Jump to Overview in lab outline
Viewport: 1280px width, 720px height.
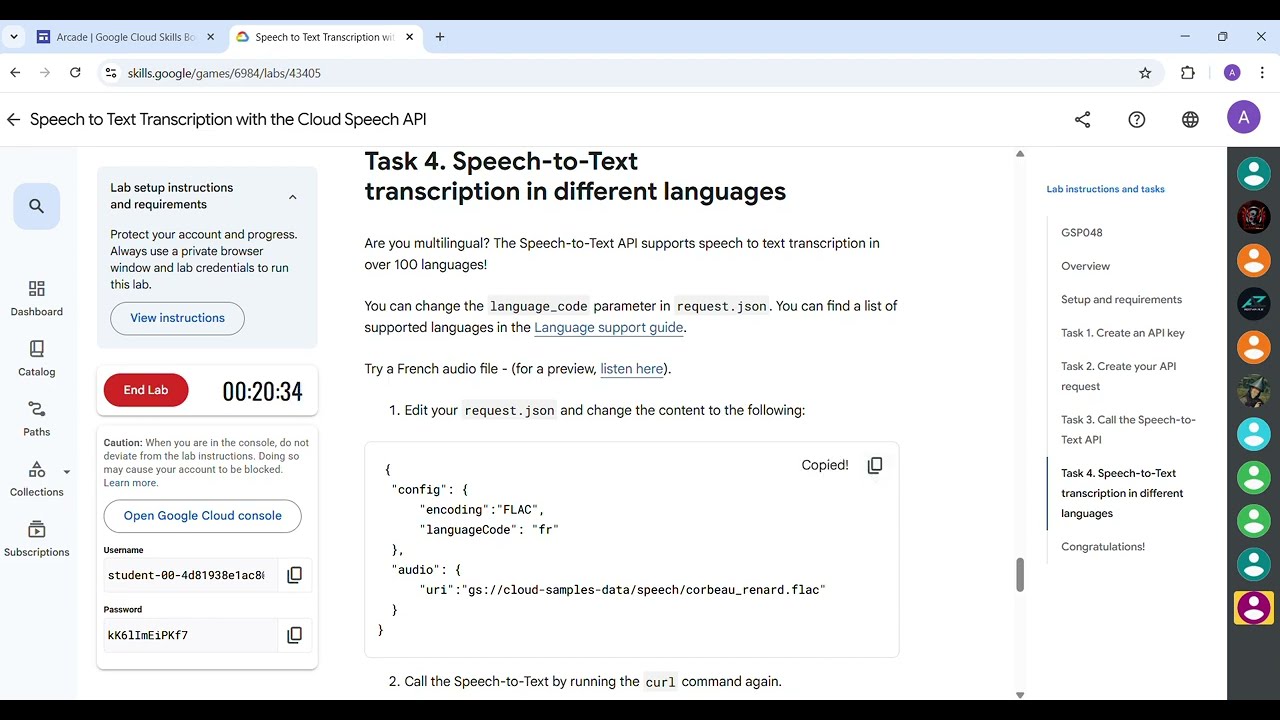1085,266
